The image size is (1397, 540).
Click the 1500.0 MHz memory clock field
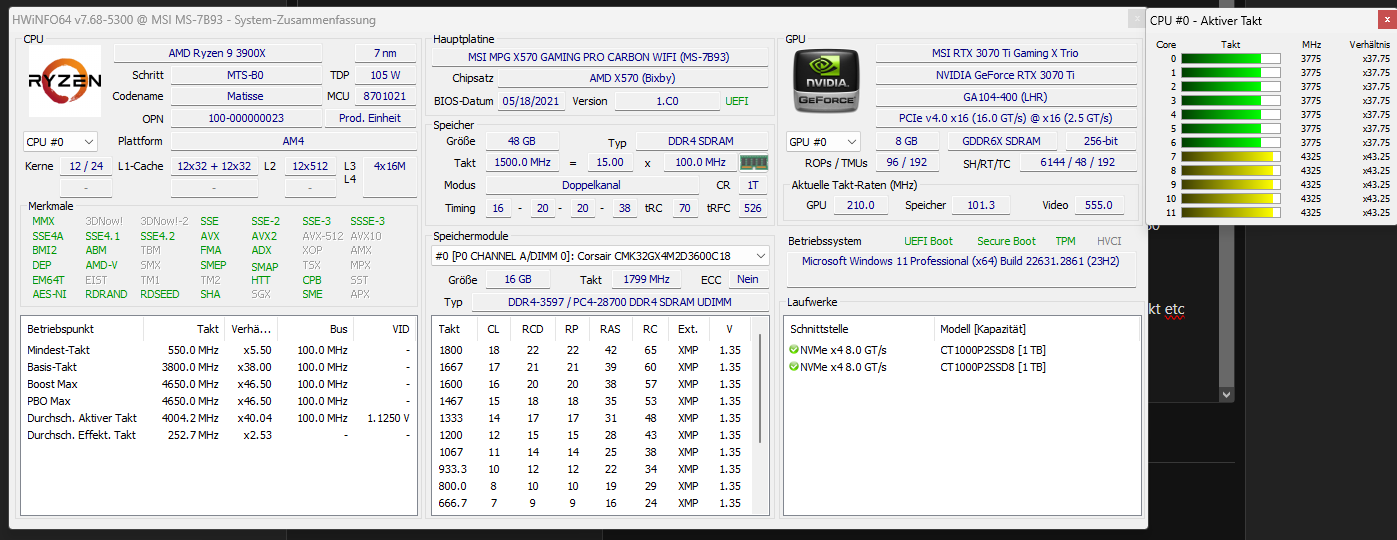pyautogui.click(x=522, y=162)
